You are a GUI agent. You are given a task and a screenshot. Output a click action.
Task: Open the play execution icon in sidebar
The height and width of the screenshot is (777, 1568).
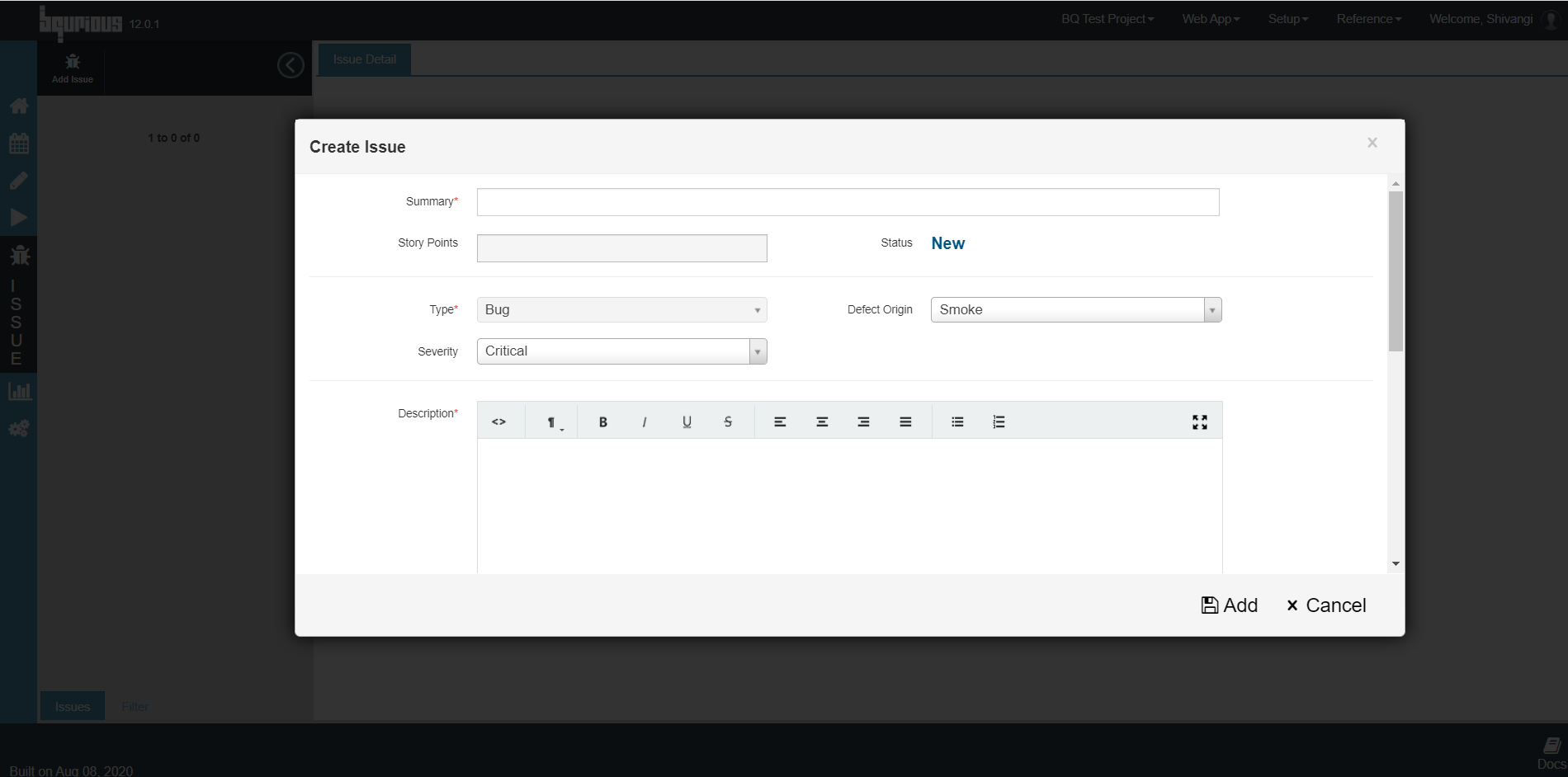[19, 218]
